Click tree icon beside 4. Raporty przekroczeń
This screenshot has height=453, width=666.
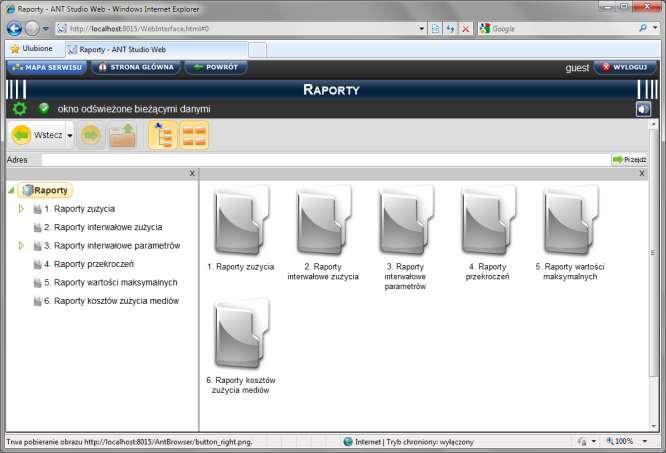(x=37, y=264)
